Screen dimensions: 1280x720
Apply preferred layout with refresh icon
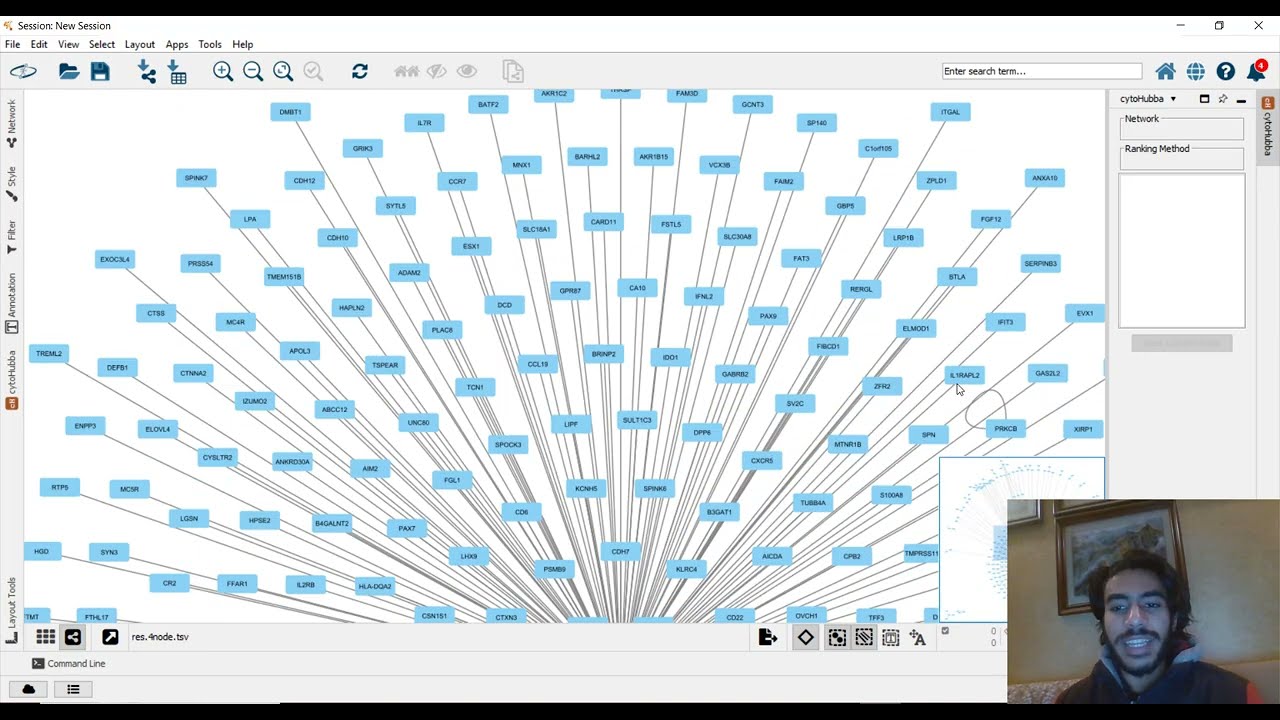(x=360, y=71)
